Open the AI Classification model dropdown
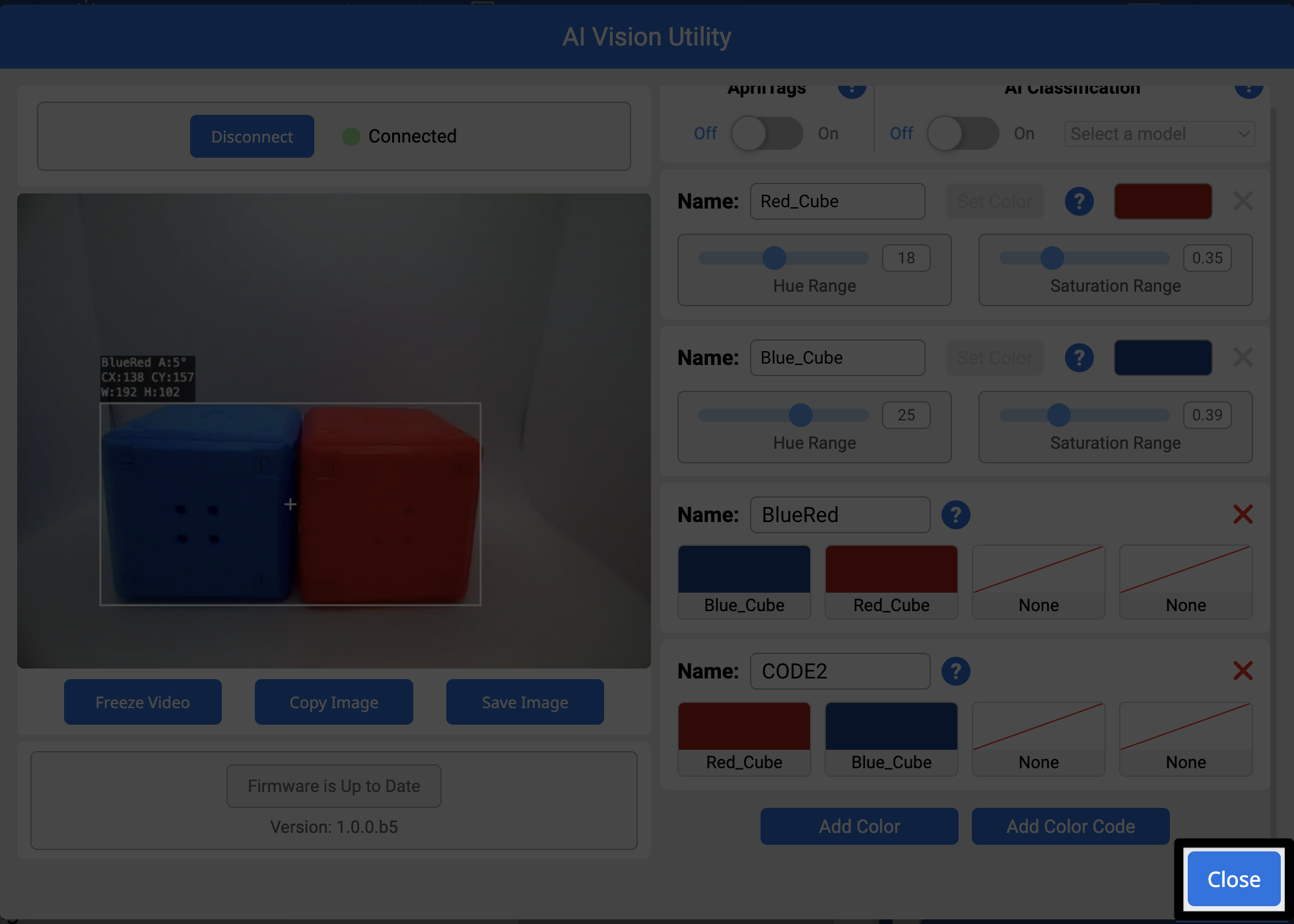 pos(1159,133)
